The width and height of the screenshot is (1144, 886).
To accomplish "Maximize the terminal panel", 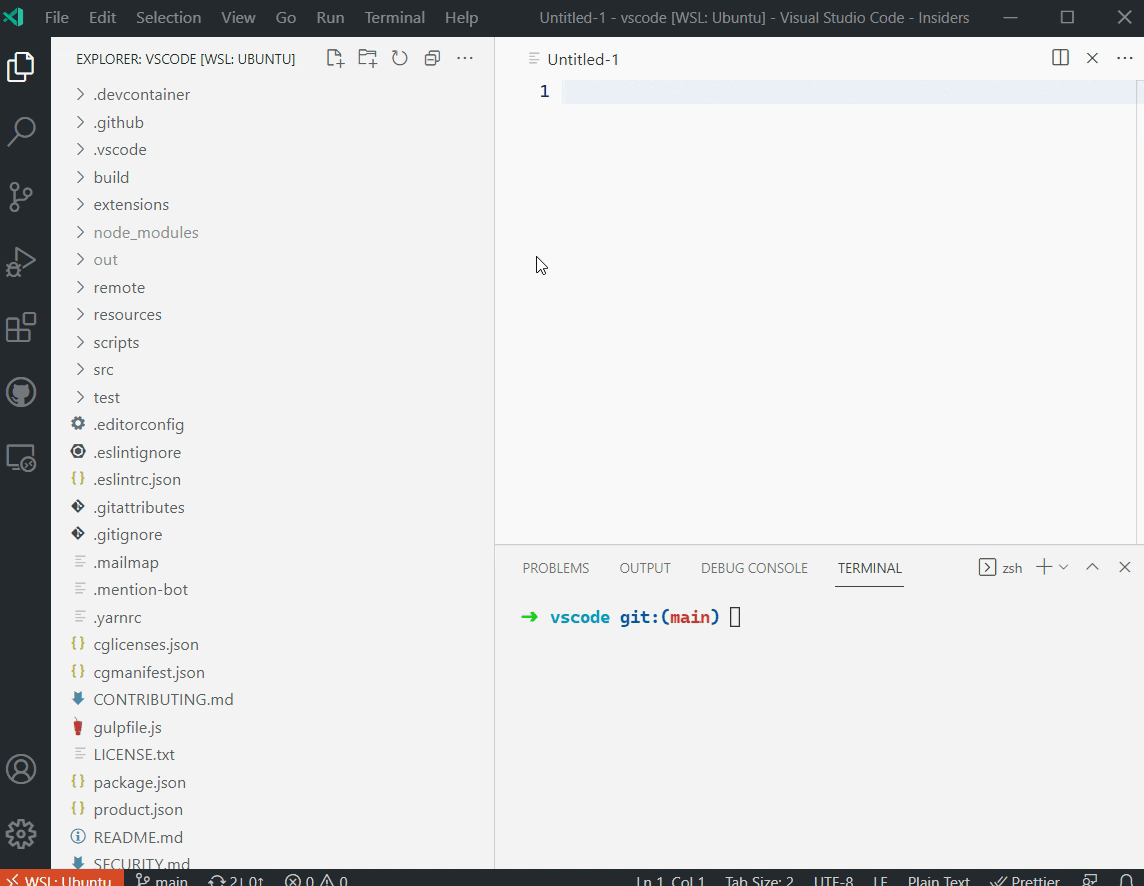I will point(1092,567).
